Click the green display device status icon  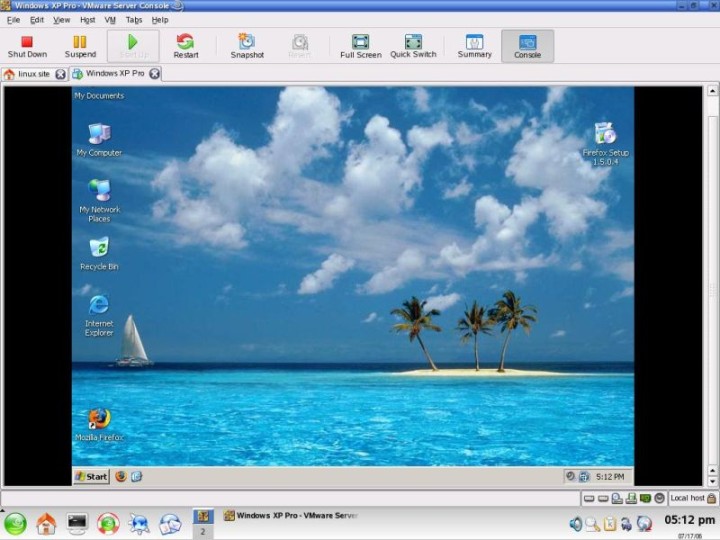click(645, 498)
